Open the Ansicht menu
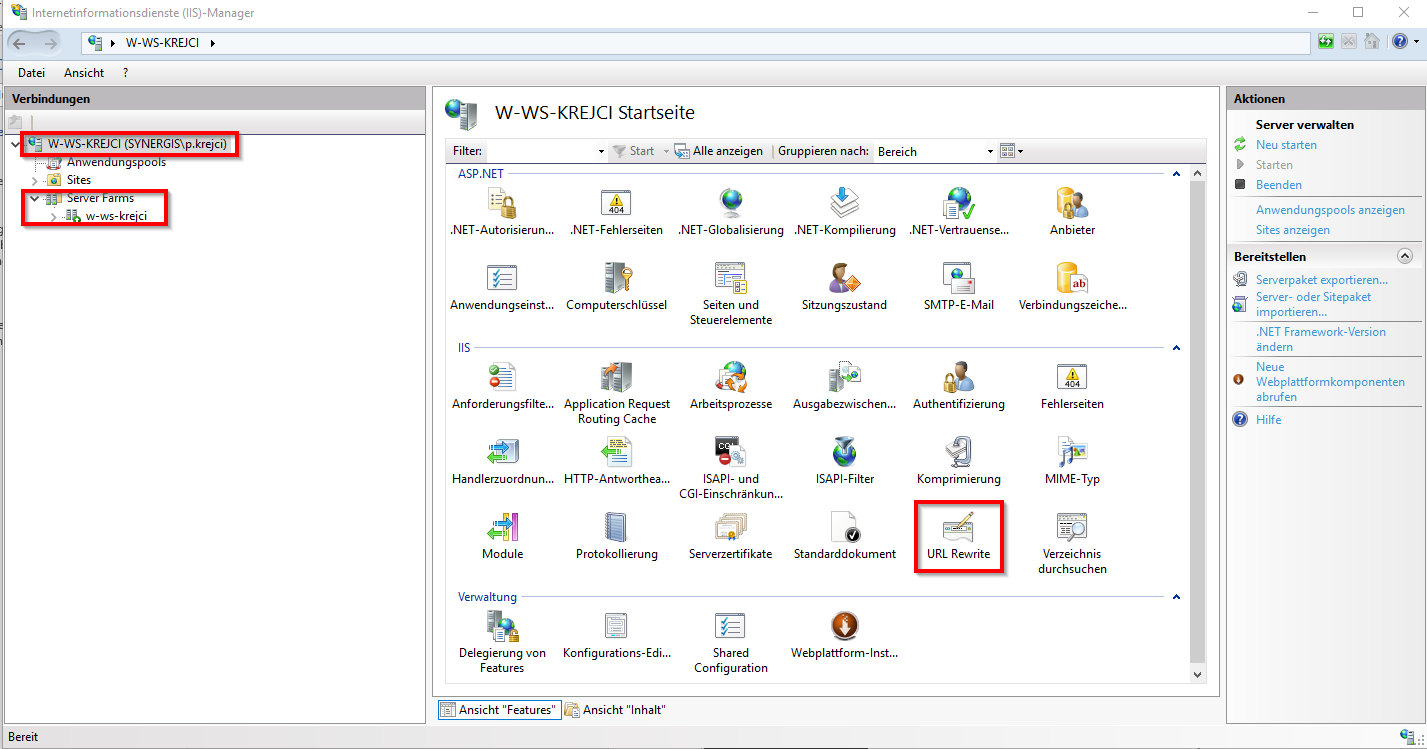1427x749 pixels. [83, 72]
